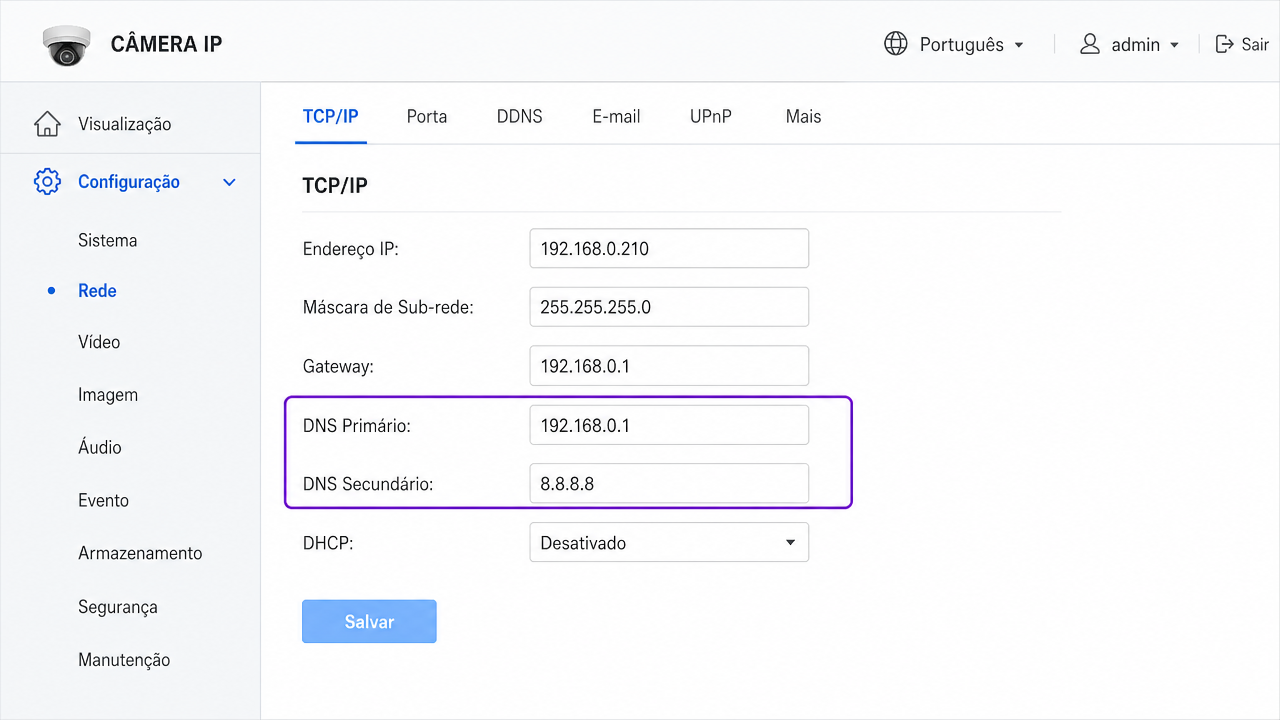
Task: Open Visualização in the sidebar
Action: click(125, 124)
